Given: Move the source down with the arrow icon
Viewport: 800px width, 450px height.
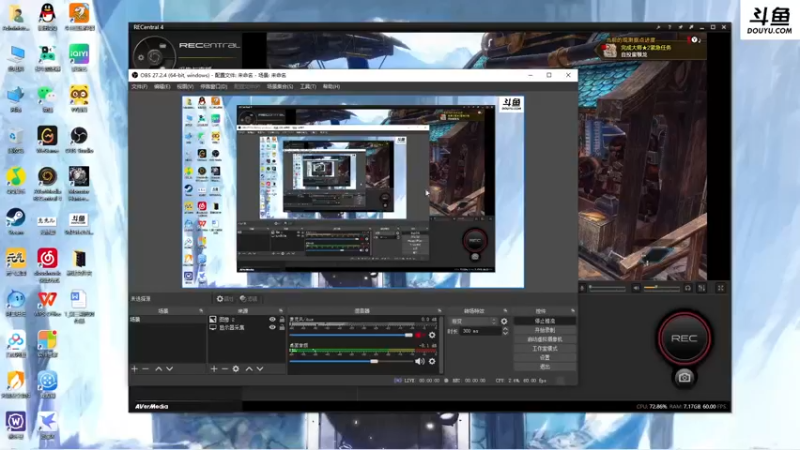Looking at the screenshot, I should [x=260, y=368].
